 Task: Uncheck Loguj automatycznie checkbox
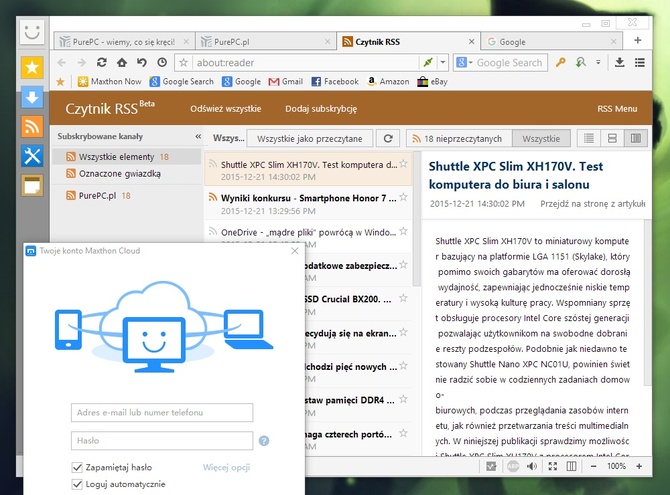pyautogui.click(x=77, y=484)
